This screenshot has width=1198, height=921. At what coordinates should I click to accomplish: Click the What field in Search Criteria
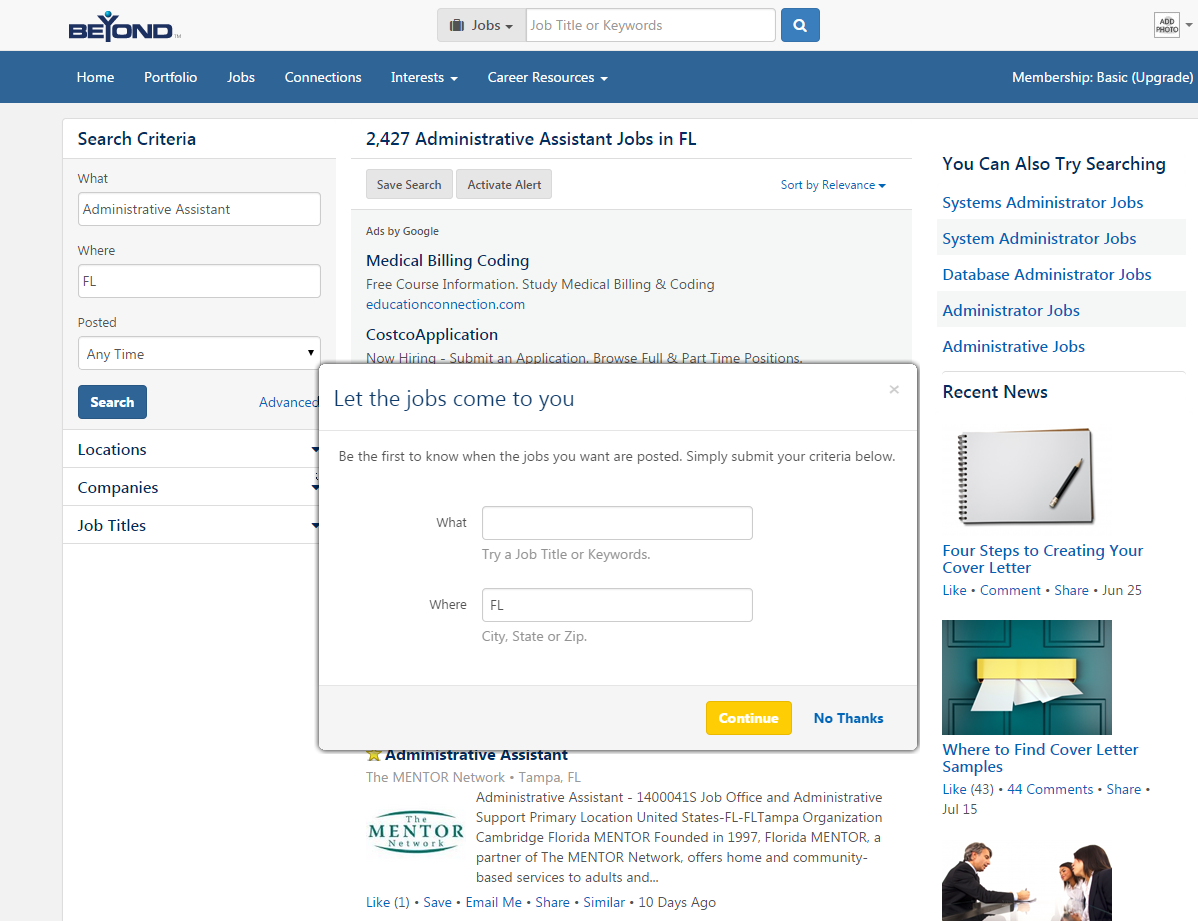199,209
